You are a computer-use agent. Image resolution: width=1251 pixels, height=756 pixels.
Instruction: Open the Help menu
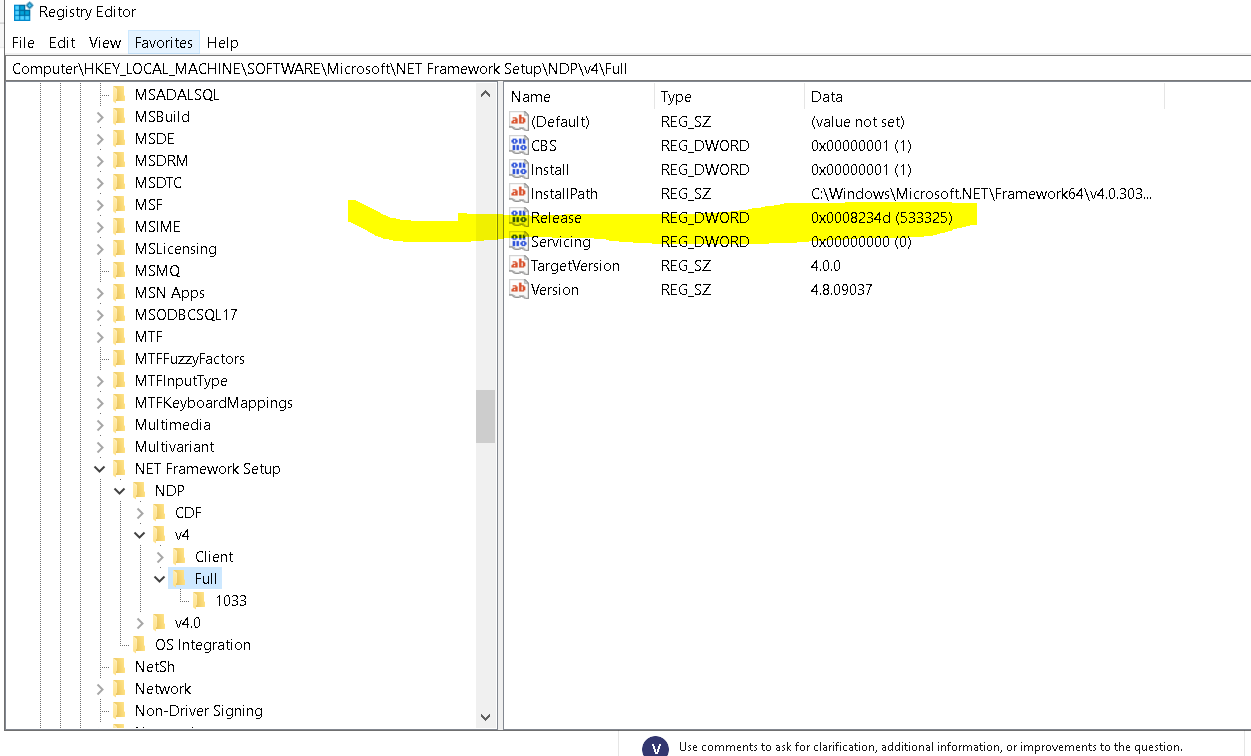[222, 42]
